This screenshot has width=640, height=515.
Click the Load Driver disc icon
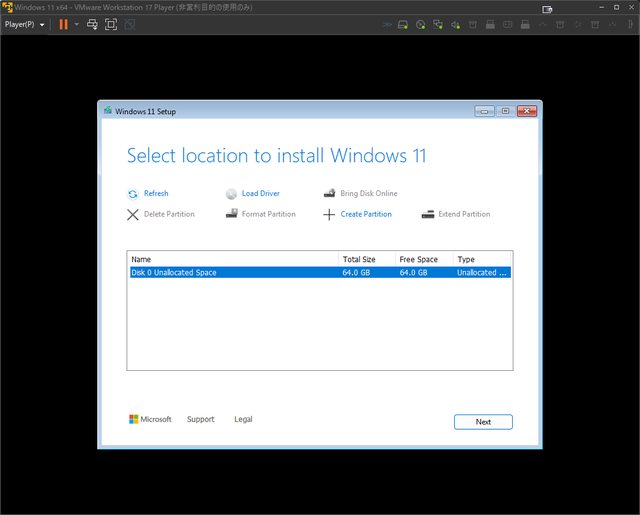pyautogui.click(x=231, y=194)
